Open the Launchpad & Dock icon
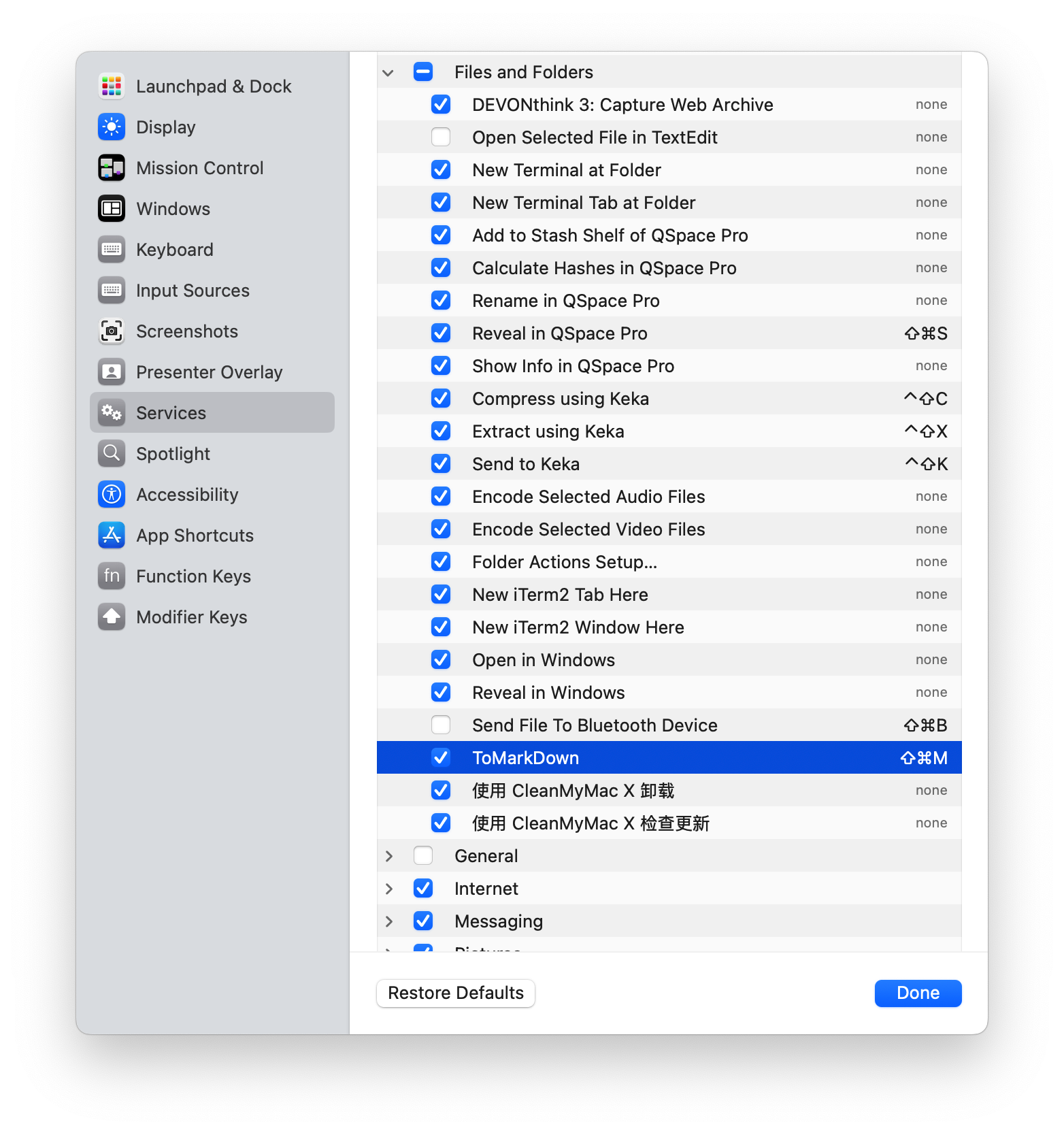 pos(112,86)
